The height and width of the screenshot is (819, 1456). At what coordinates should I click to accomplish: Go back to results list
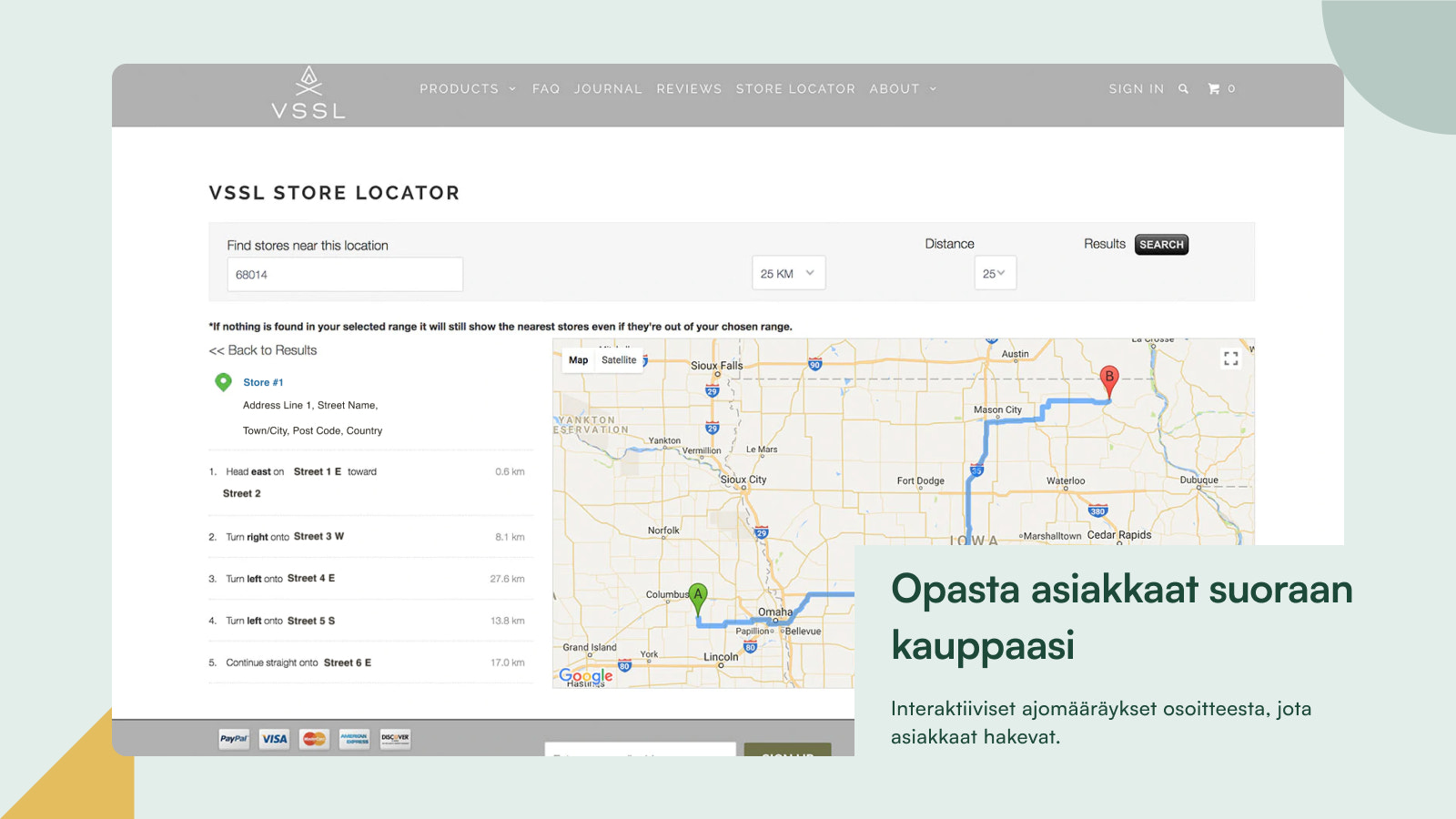(x=263, y=350)
